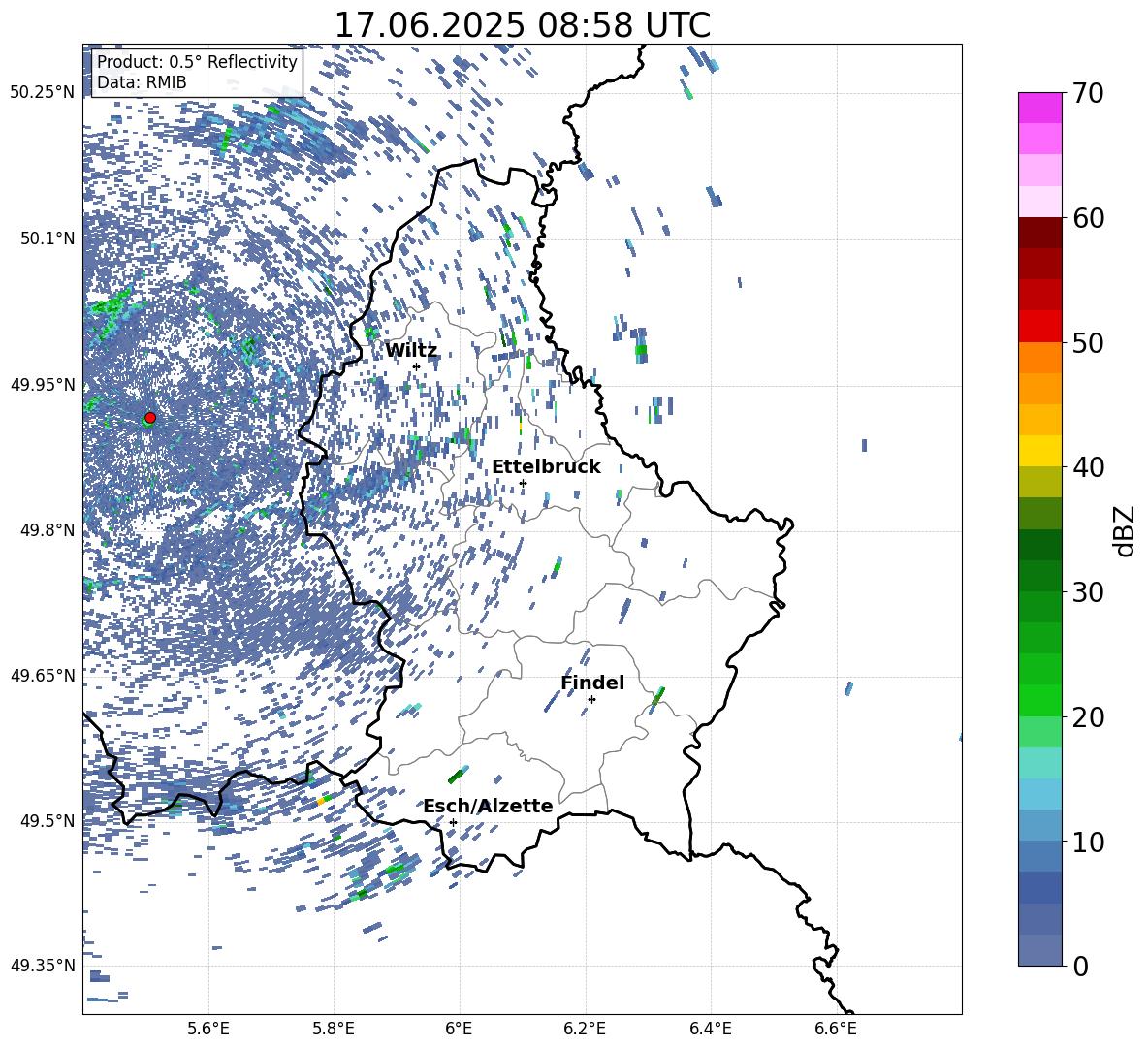This screenshot has width=1148, height=1048.
Task: Click the Product: 0.5° Reflectivity text
Action: [x=197, y=62]
